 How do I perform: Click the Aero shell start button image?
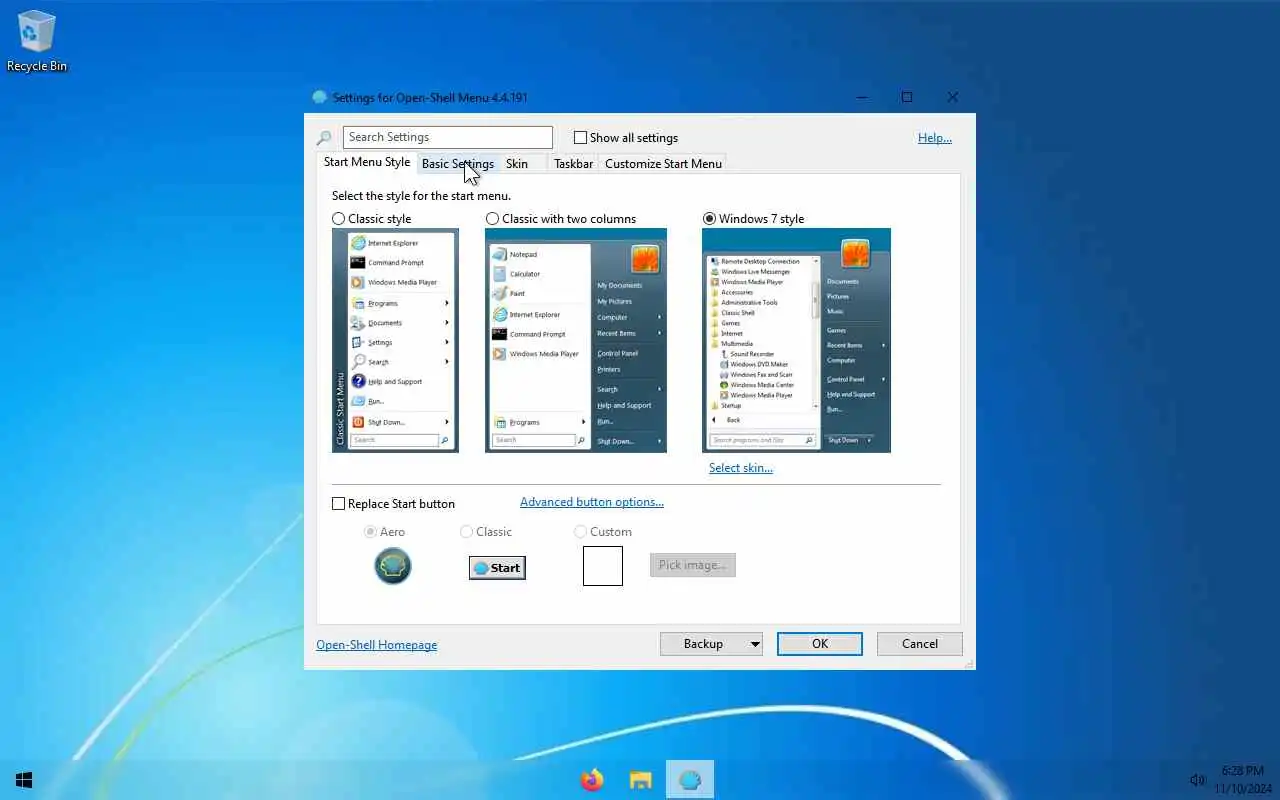tap(393, 566)
